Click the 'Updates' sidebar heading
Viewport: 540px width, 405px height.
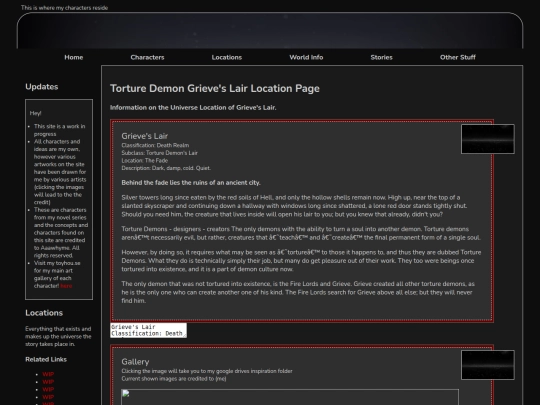[x=42, y=87]
